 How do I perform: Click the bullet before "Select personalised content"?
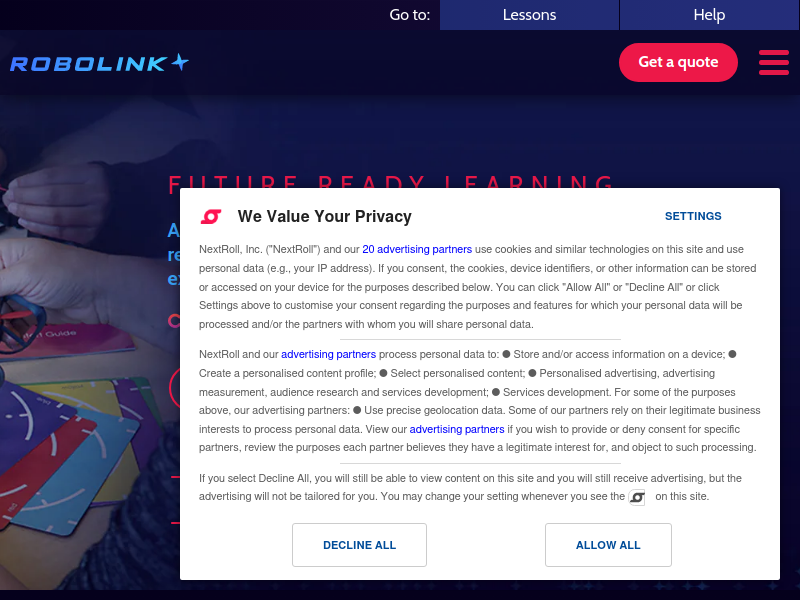tap(383, 373)
